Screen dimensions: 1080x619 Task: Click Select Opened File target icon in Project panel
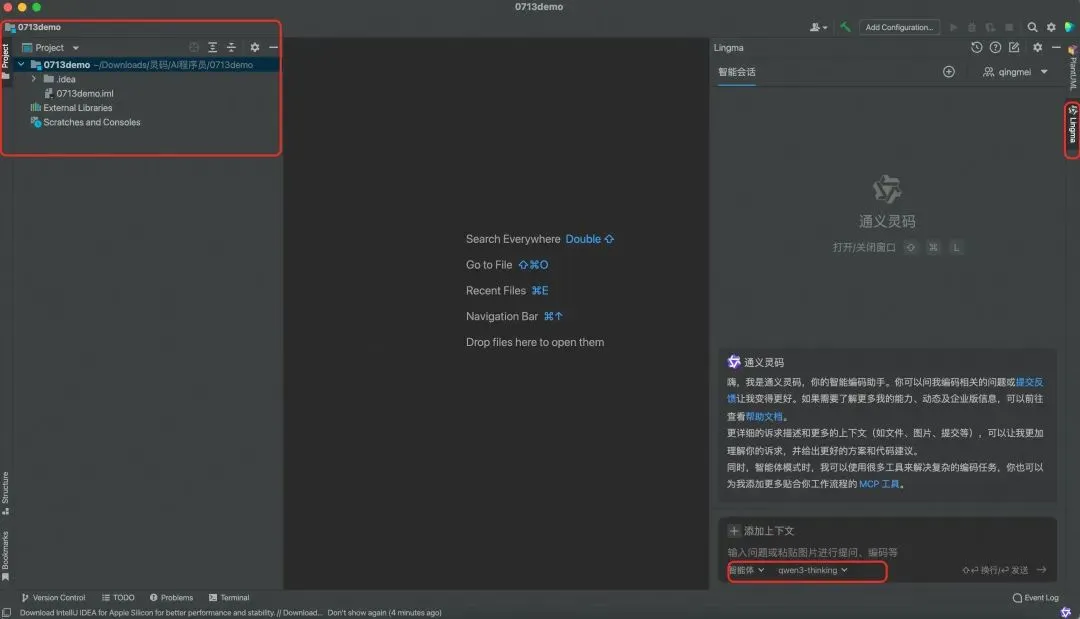click(x=194, y=47)
